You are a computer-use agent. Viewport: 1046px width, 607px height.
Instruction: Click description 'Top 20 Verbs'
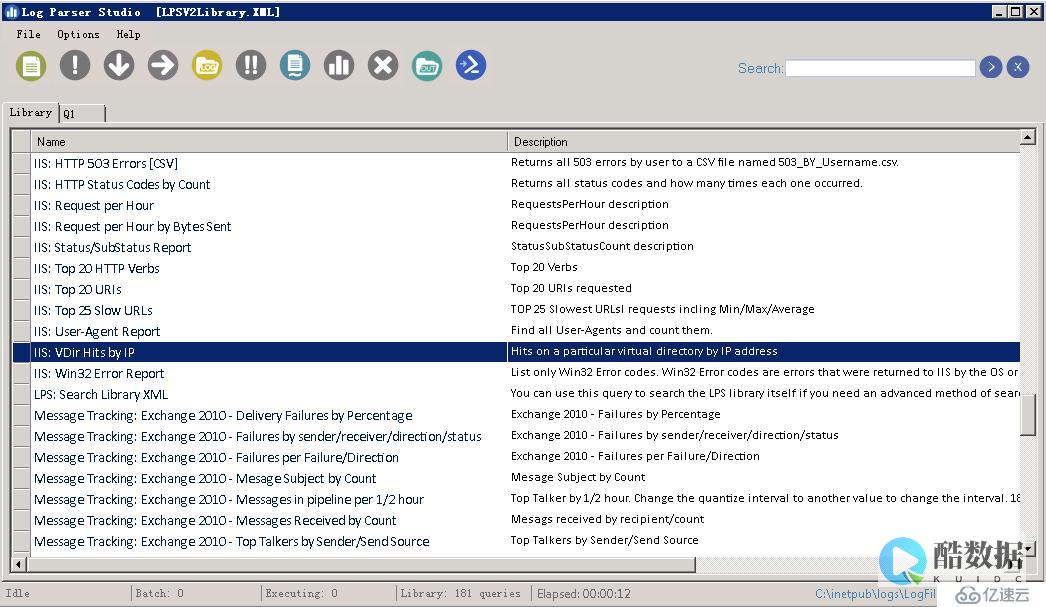pyautogui.click(x=544, y=267)
